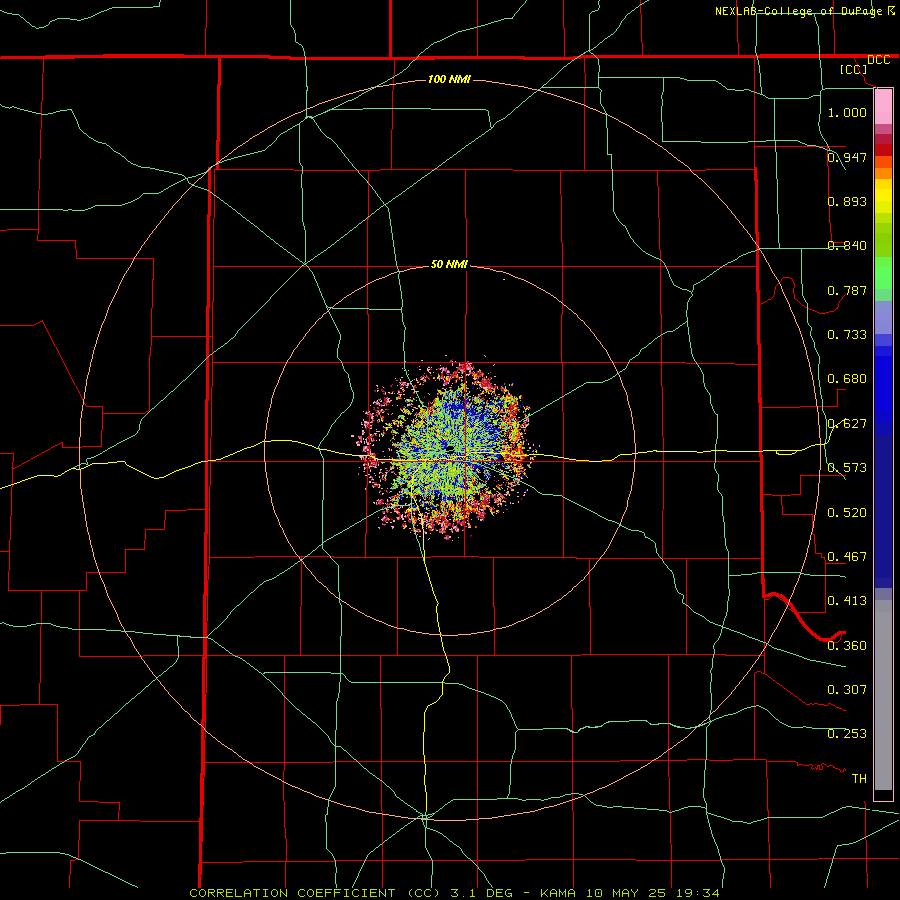Click the 0.627 legend value

click(847, 424)
